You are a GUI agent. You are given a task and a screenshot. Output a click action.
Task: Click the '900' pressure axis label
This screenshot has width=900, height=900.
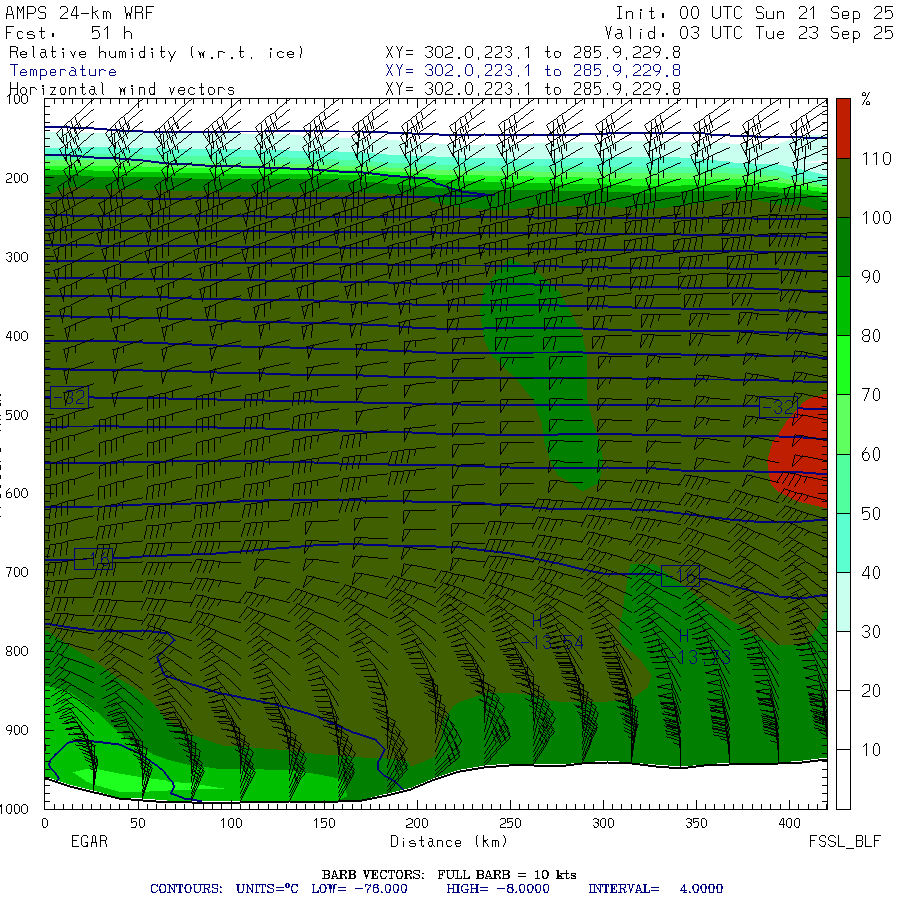pos(17,730)
